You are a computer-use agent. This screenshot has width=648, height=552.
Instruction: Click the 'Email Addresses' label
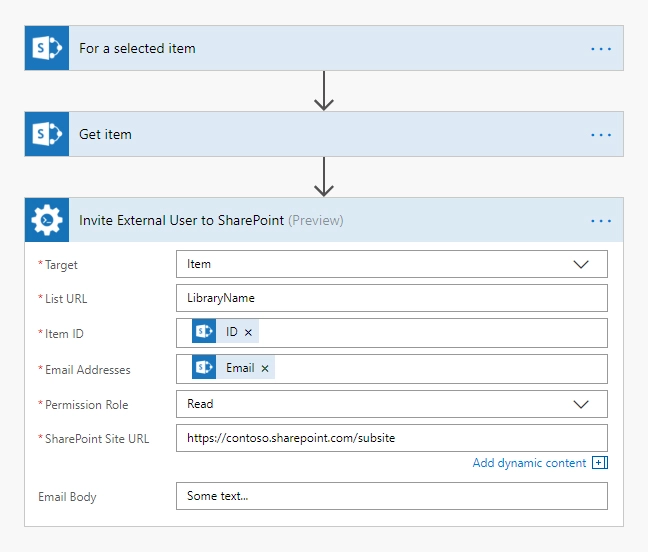(88, 370)
